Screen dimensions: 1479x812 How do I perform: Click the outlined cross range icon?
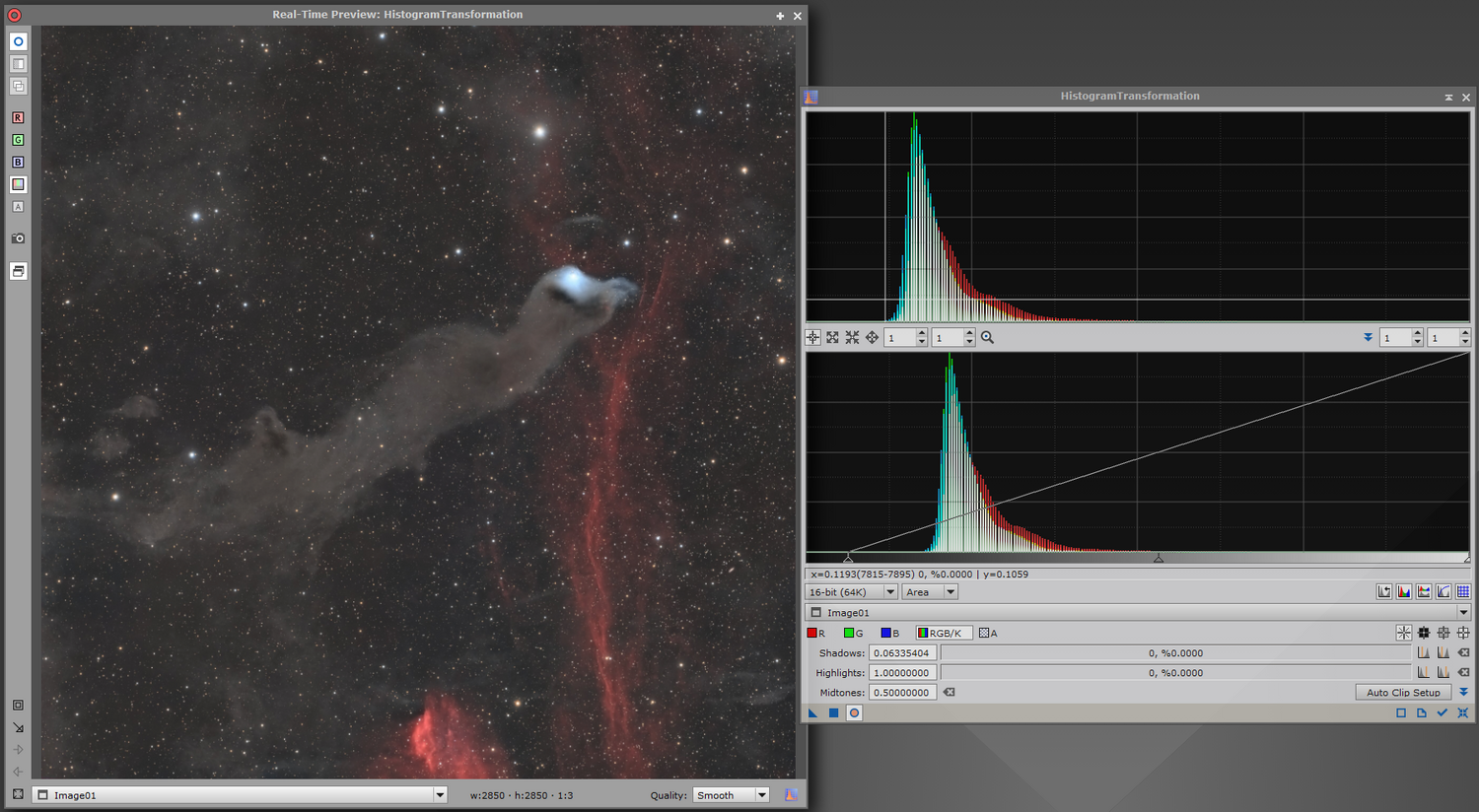1463,633
